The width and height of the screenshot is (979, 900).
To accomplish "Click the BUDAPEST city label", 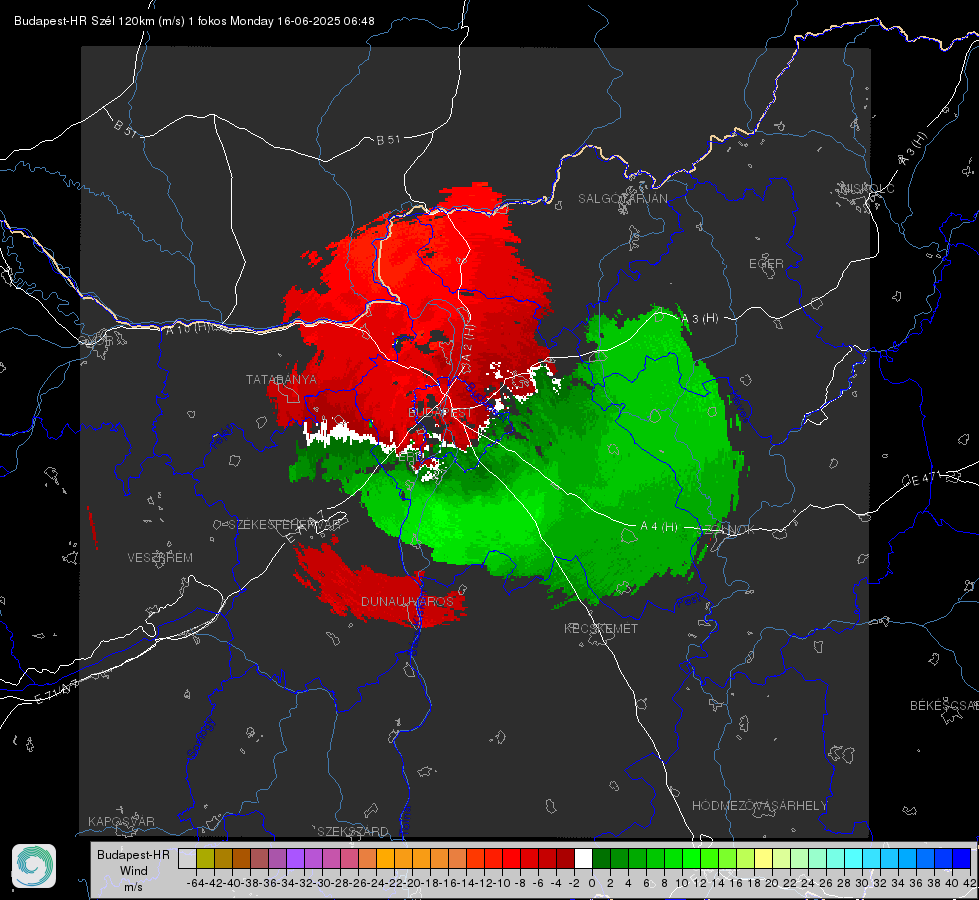I will coord(440,413).
